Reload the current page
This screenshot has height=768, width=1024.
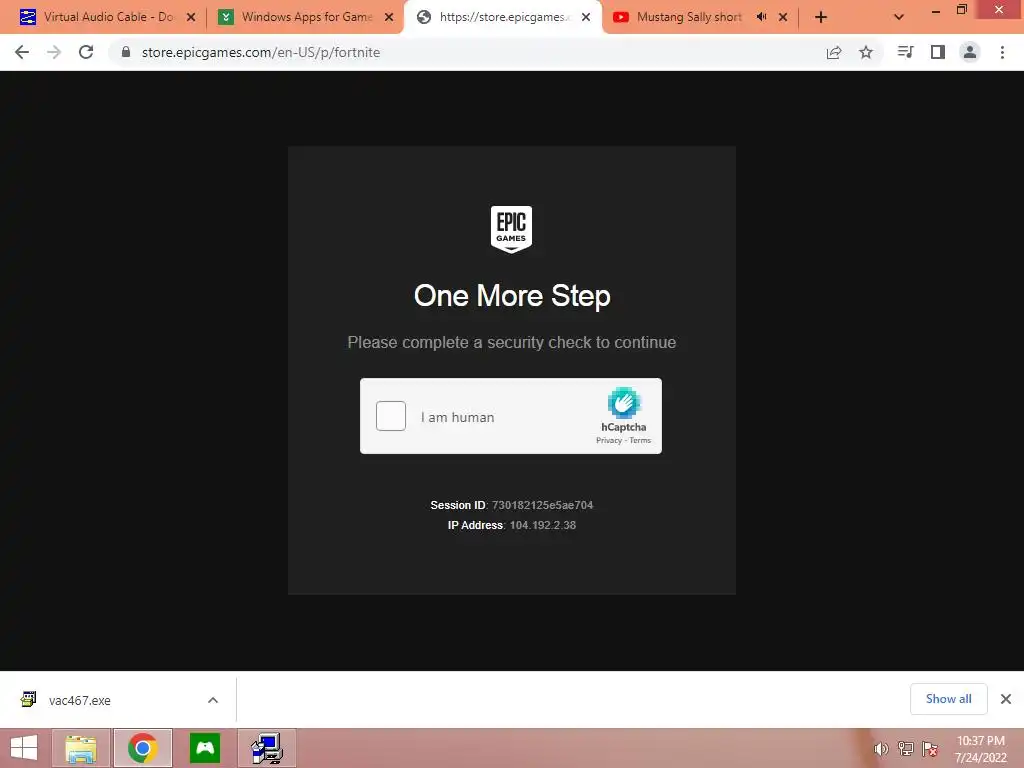(86, 52)
